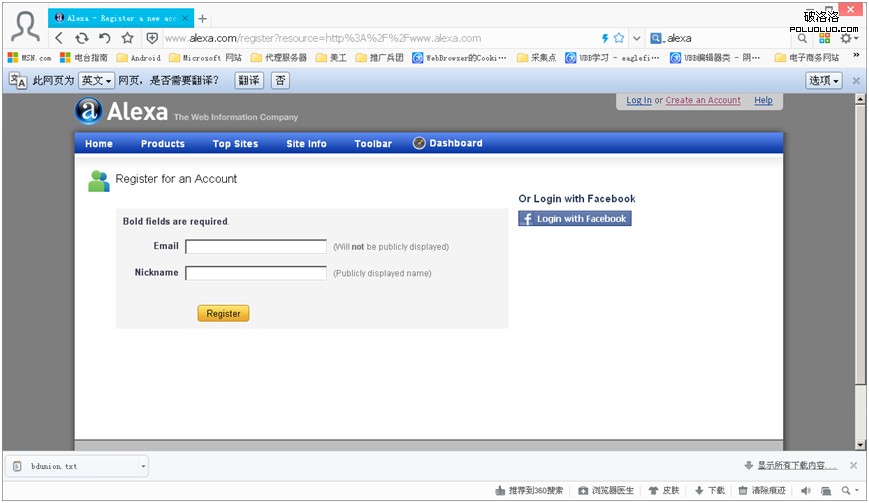Reload the page with the refresh icon
869x503 pixels.
pos(82,38)
